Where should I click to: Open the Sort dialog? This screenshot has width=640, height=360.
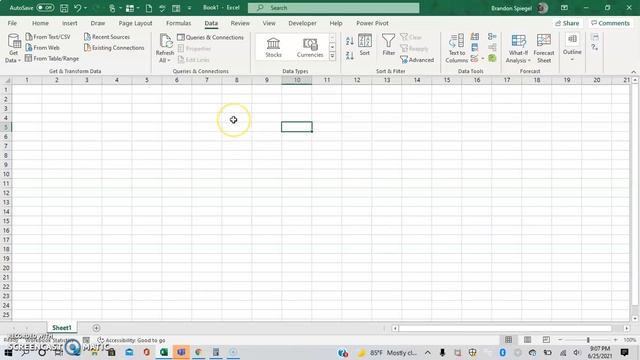(364, 45)
